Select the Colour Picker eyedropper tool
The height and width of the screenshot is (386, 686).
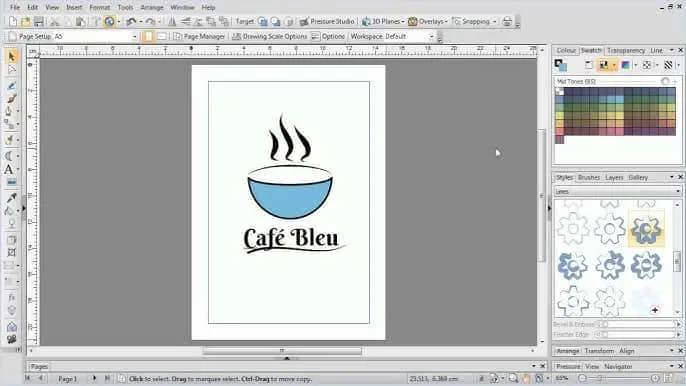click(x=12, y=198)
